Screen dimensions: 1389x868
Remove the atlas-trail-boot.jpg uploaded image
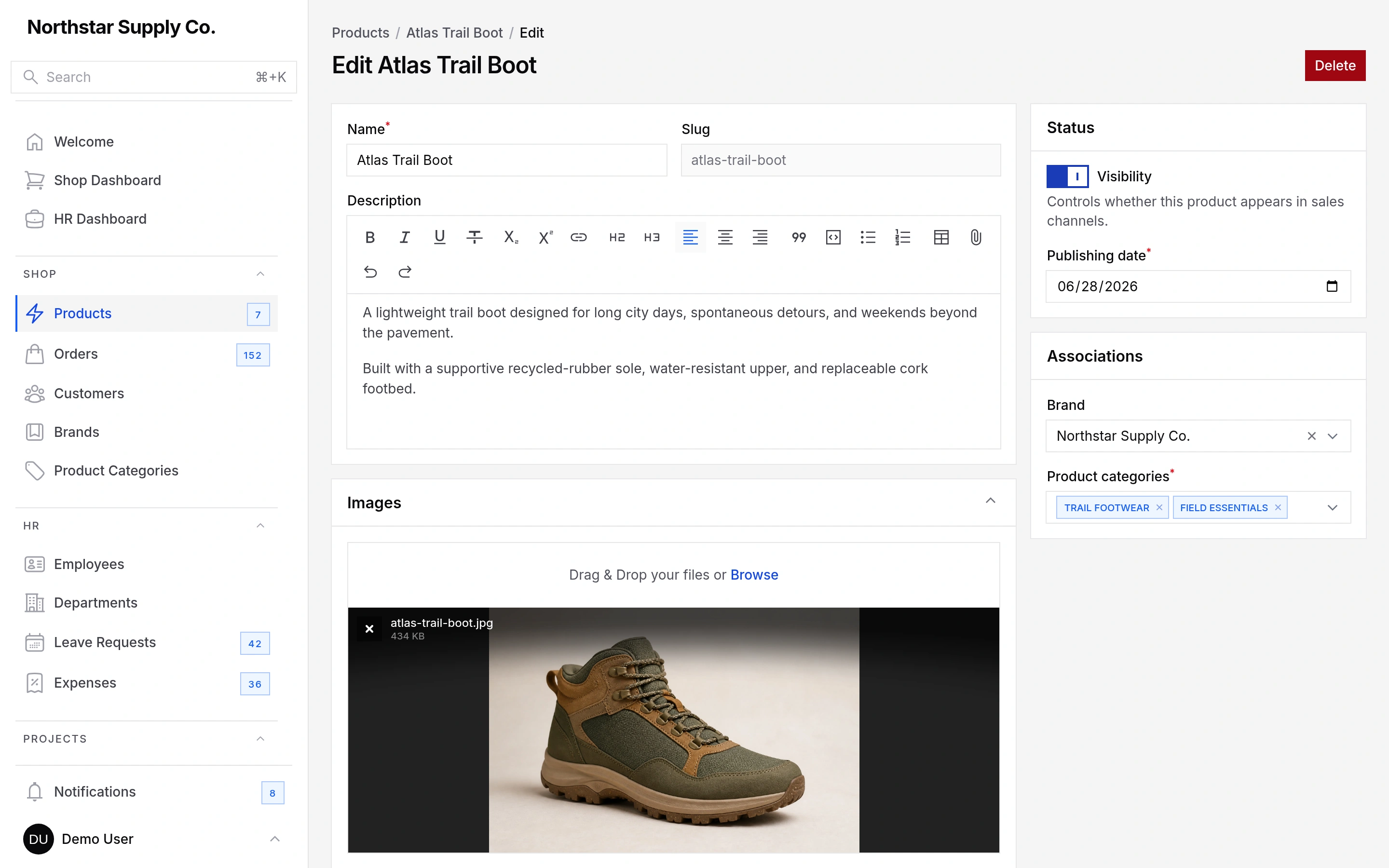(x=369, y=629)
